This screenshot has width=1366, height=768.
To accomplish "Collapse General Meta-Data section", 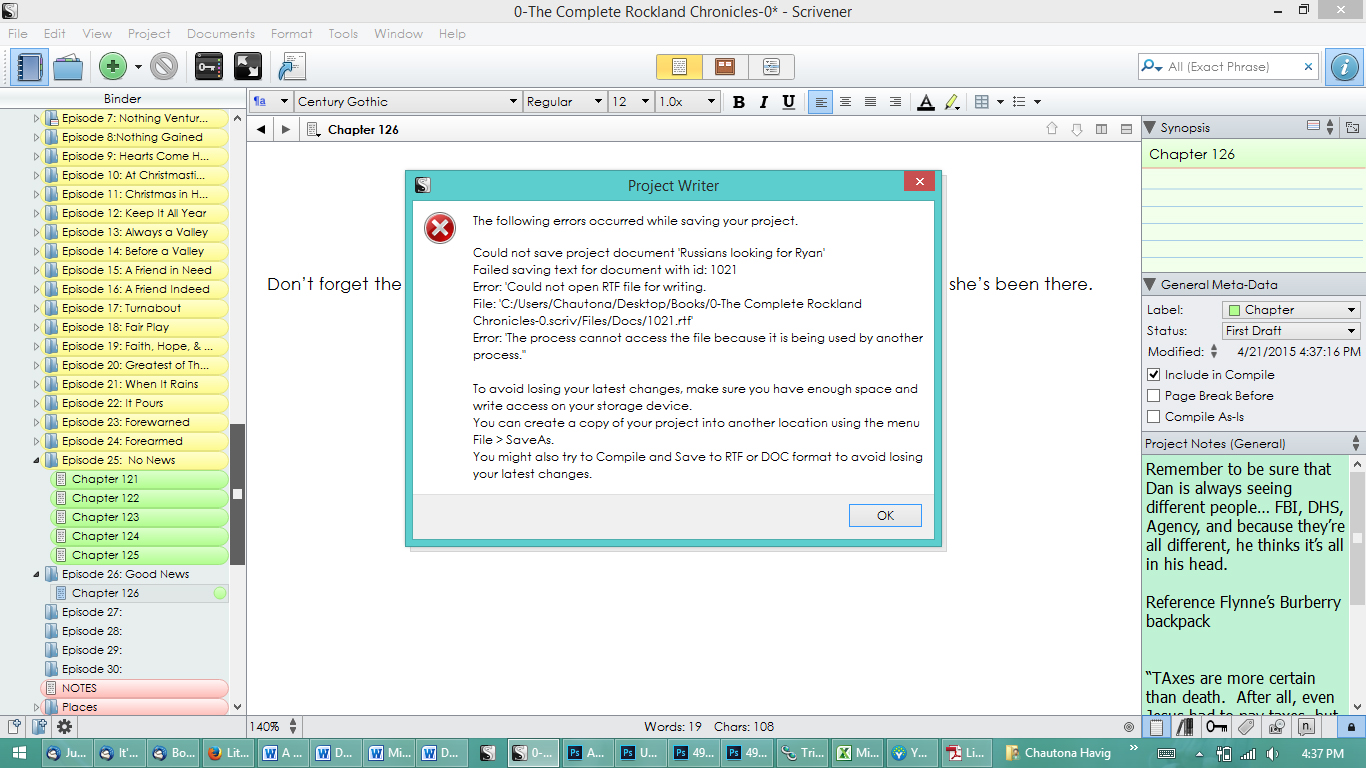I will (1151, 285).
